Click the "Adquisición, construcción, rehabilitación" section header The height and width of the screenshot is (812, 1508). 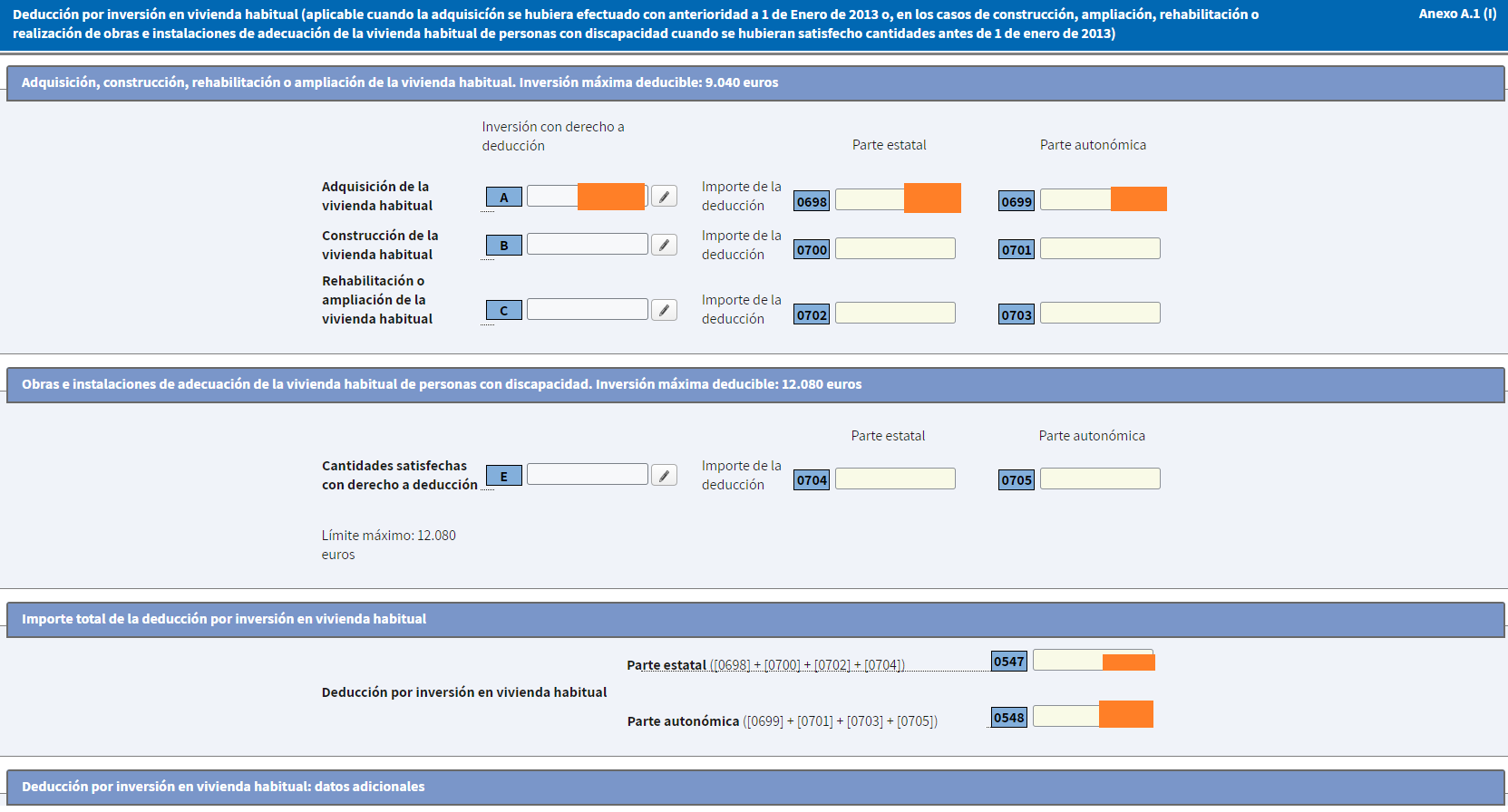tap(399, 82)
